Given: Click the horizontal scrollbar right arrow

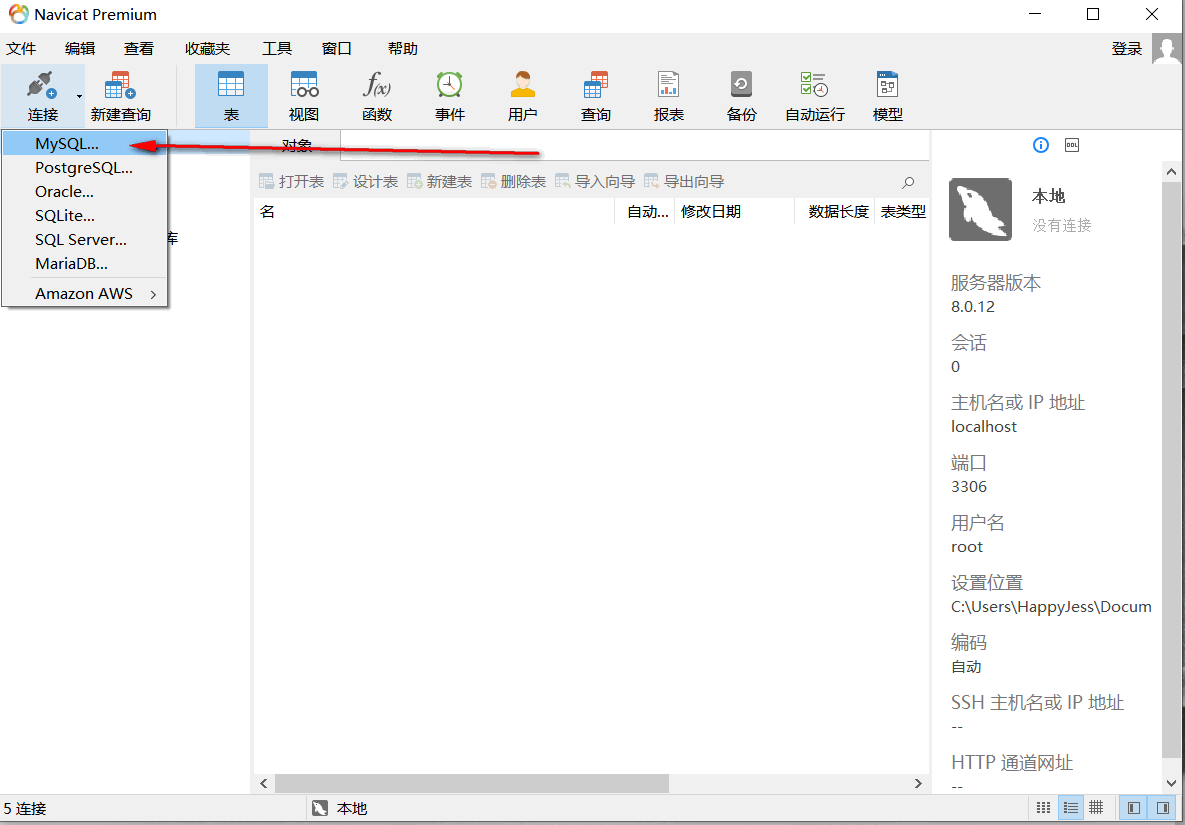Looking at the screenshot, I should [x=918, y=783].
